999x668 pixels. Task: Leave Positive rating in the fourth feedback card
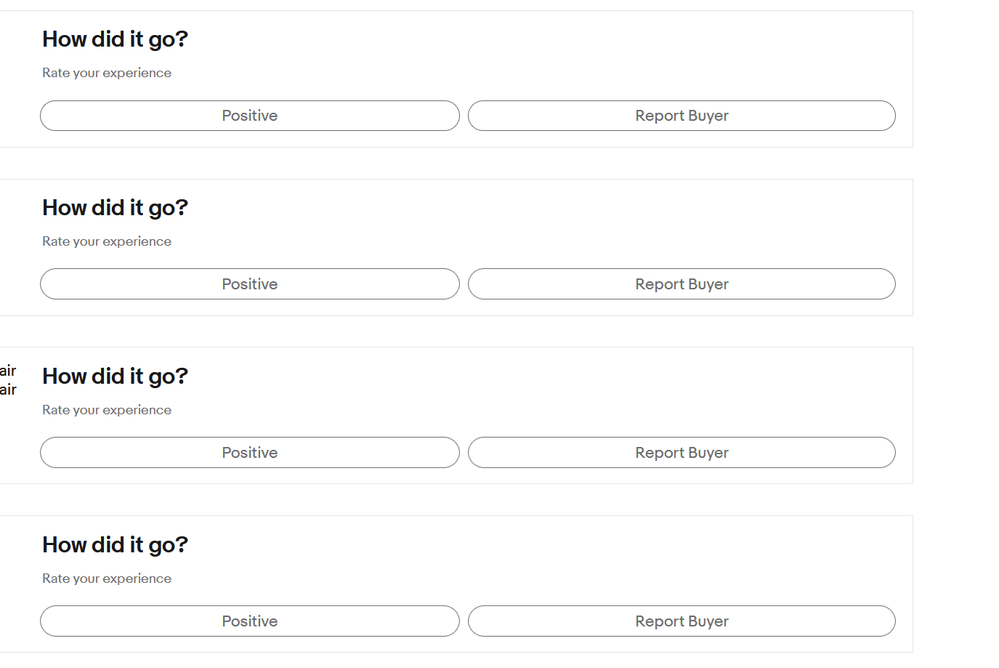(250, 621)
